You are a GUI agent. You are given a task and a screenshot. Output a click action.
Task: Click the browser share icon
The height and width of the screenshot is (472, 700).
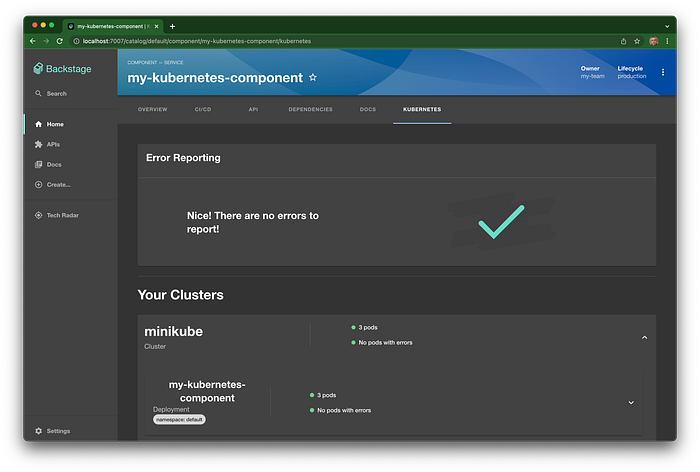pos(623,41)
